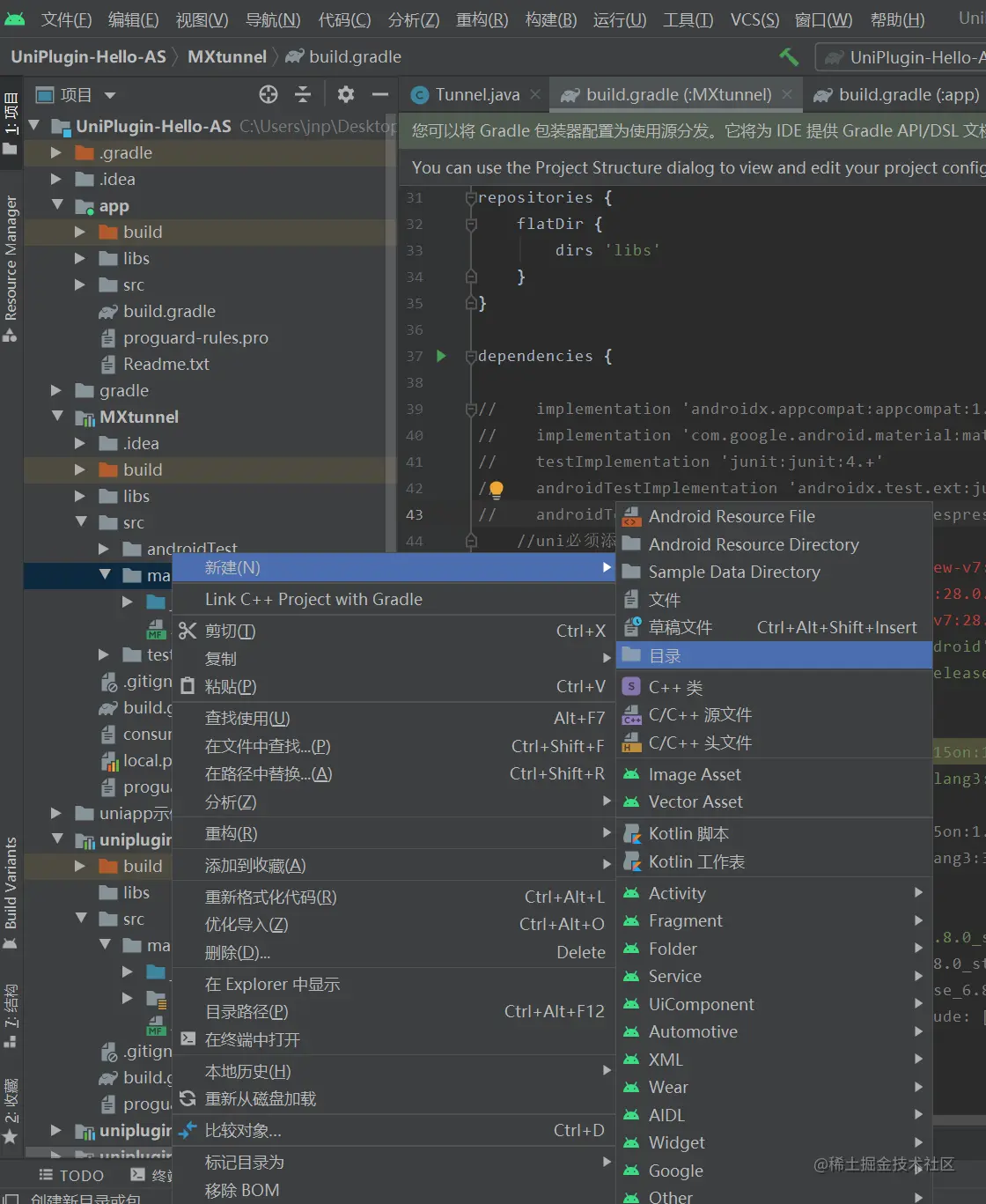Screen dimensions: 986x1204
Task: Hide the project panel with minus icon
Action: (380, 94)
